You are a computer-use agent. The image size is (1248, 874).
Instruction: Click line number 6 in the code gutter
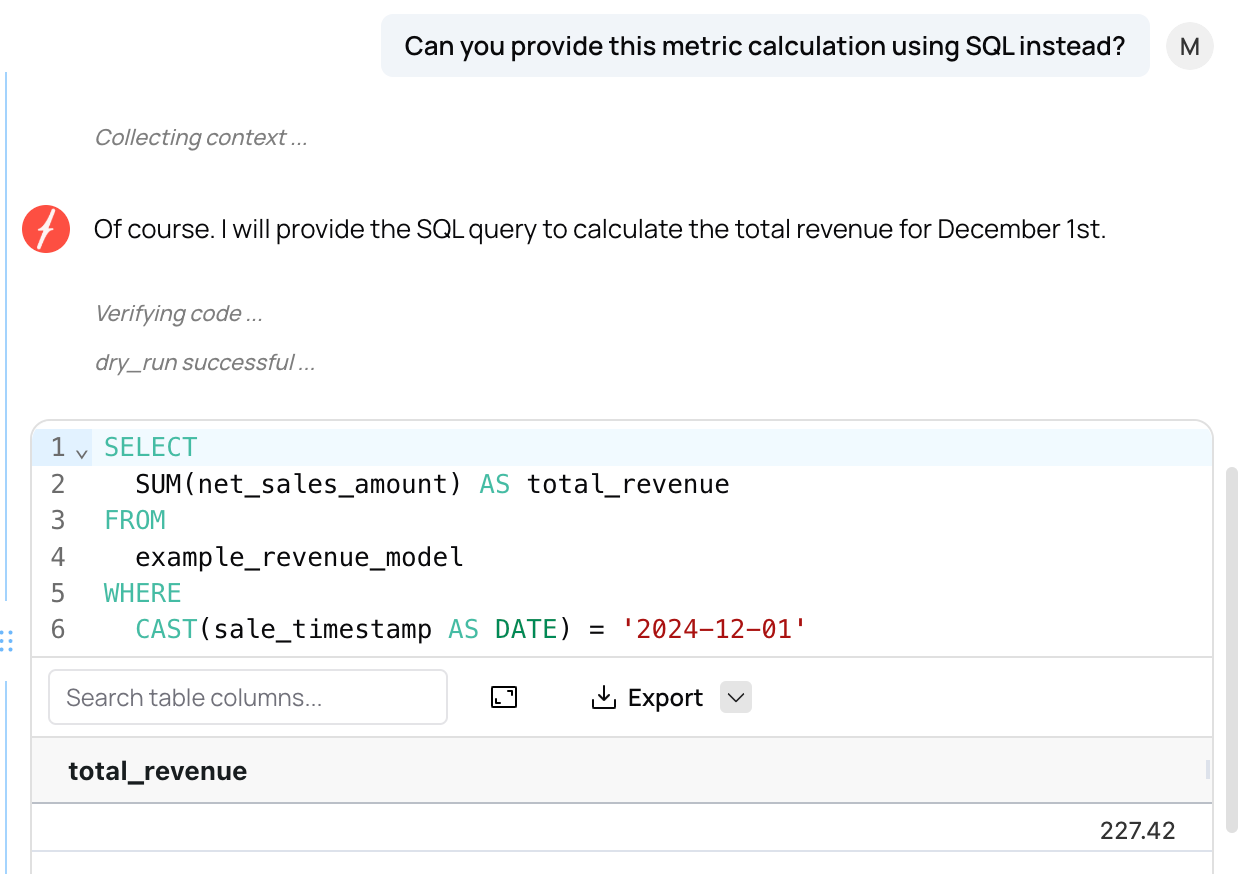pyautogui.click(x=58, y=629)
